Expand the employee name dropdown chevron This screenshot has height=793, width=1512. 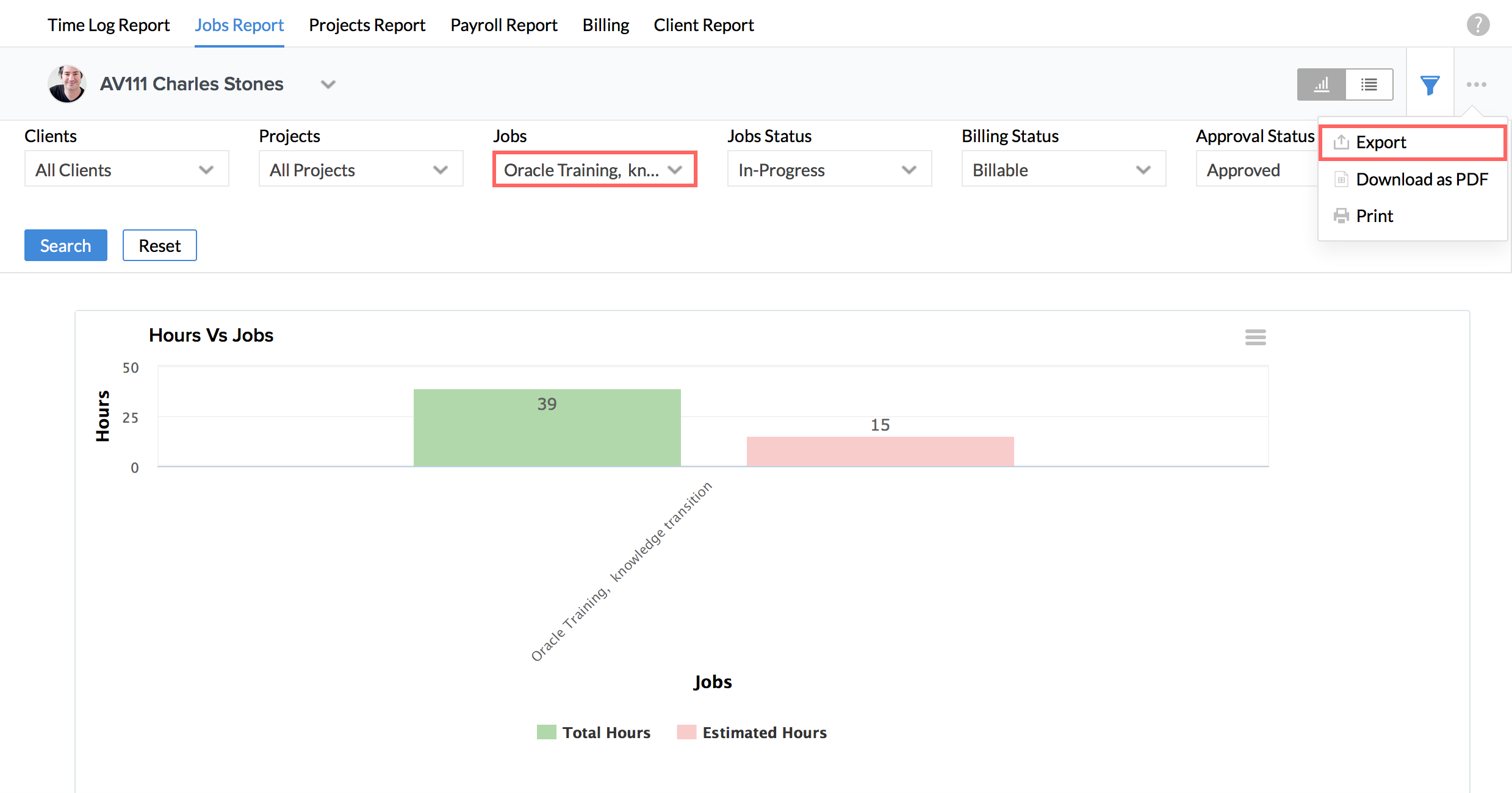[x=328, y=84]
